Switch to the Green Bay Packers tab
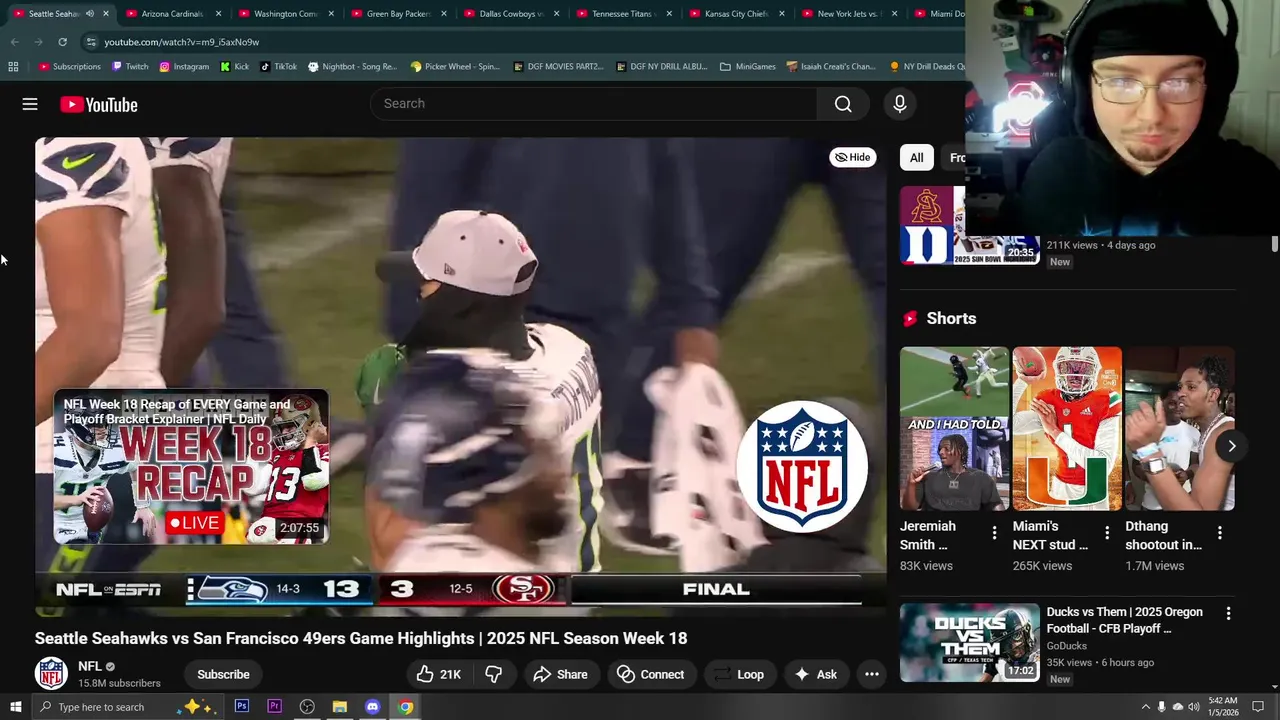1280x720 pixels. 397,14
